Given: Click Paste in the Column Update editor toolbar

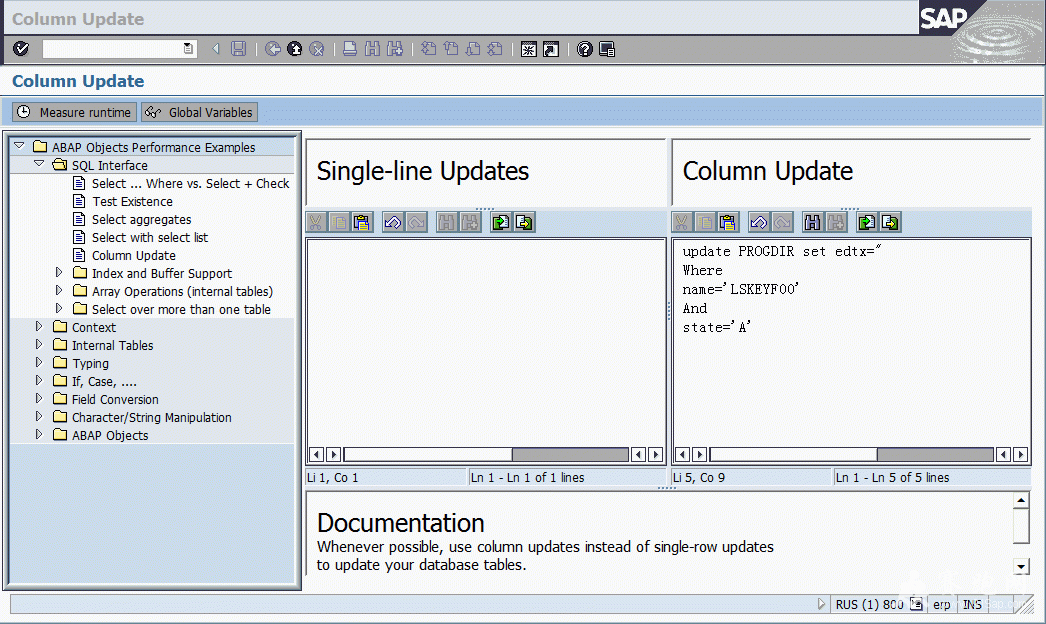Looking at the screenshot, I should 728,222.
